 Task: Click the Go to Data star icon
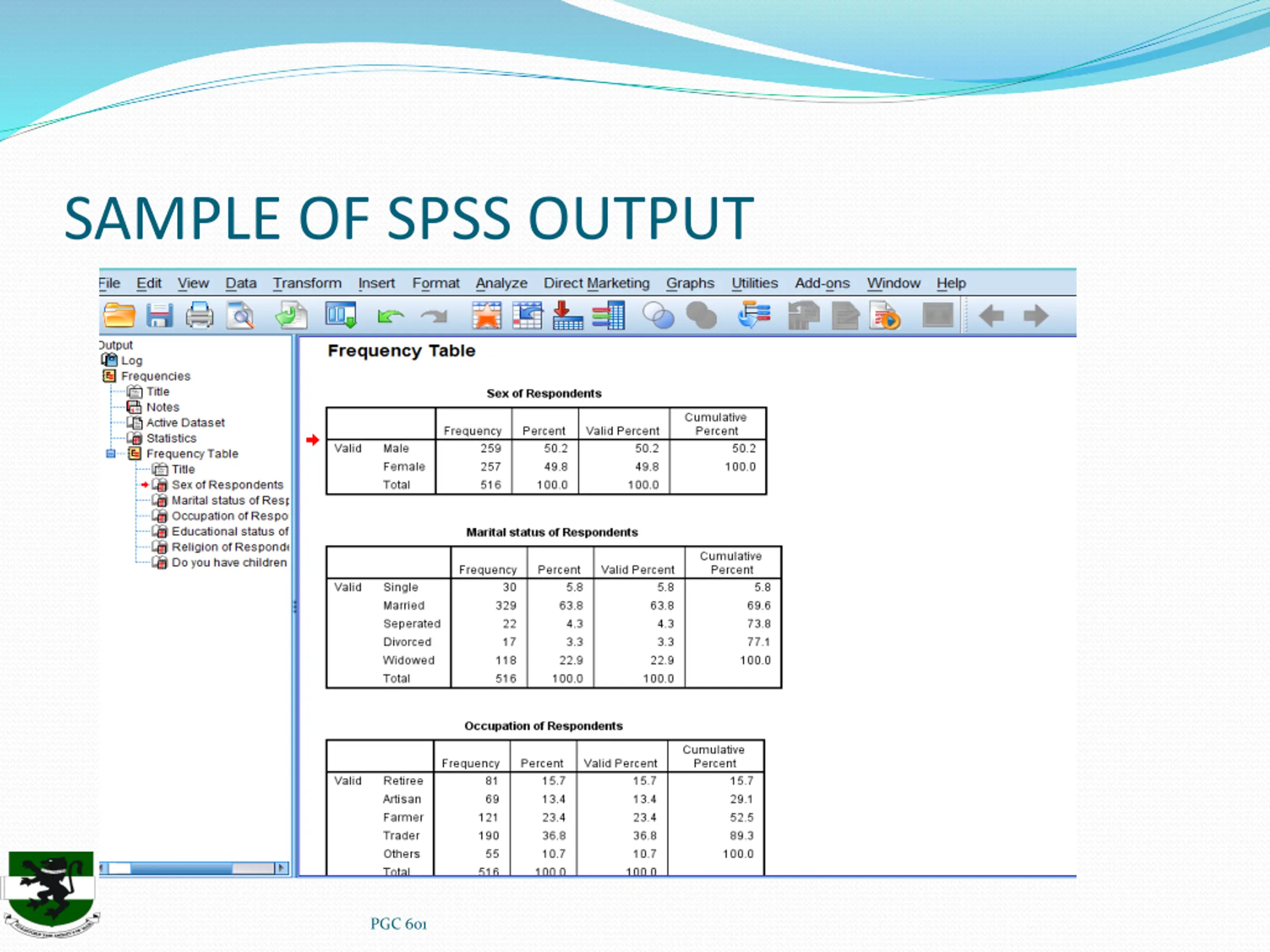pyautogui.click(x=486, y=316)
